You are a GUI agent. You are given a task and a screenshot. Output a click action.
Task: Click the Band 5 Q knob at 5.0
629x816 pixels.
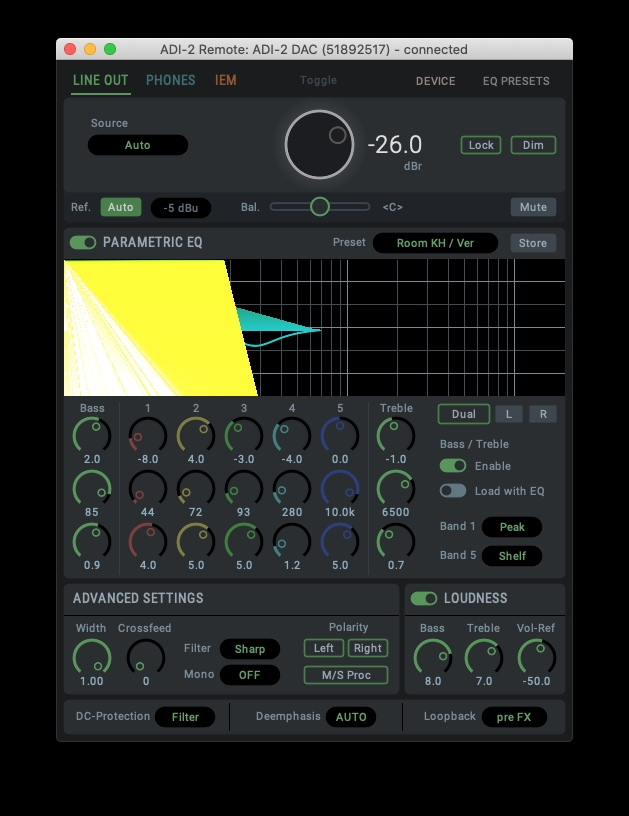(x=340, y=541)
